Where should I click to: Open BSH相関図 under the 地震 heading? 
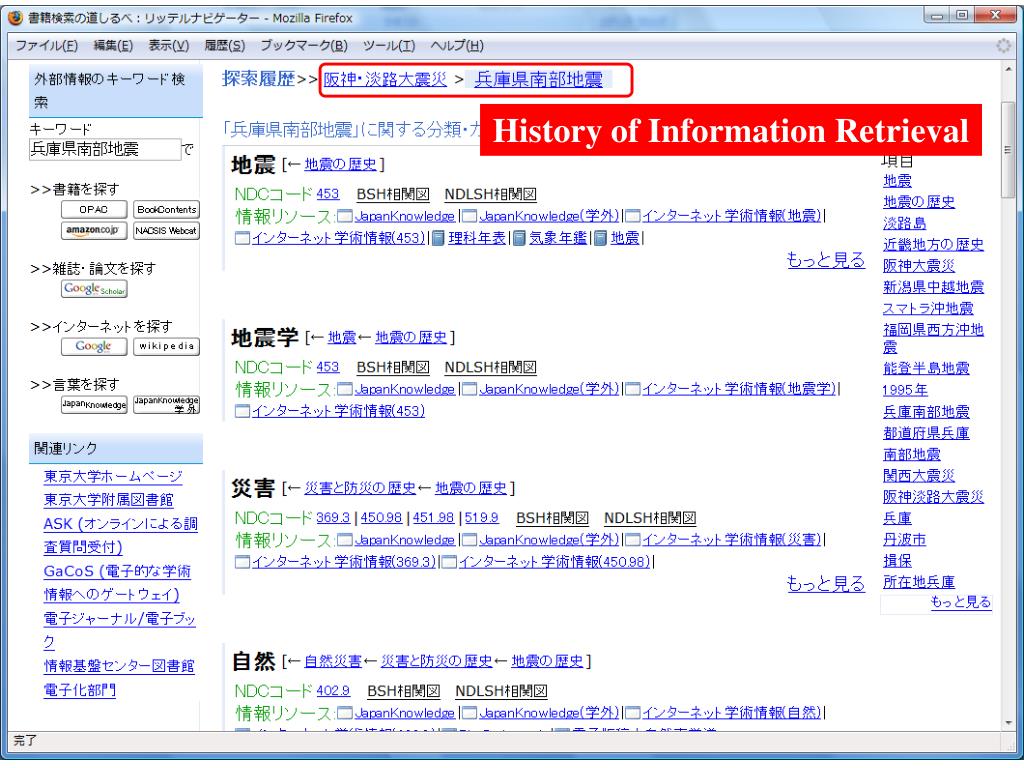pos(393,194)
